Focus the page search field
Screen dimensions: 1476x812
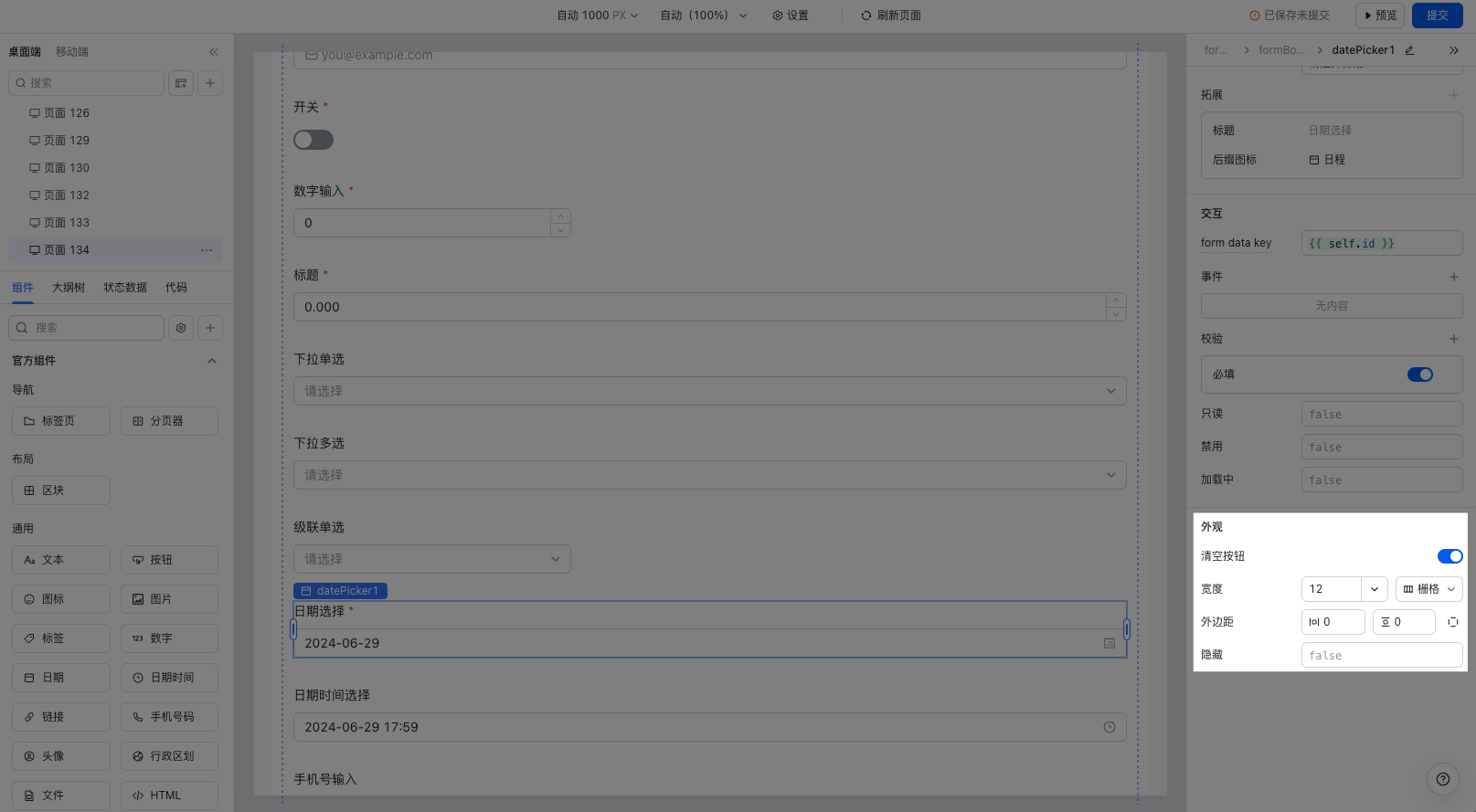[x=86, y=83]
